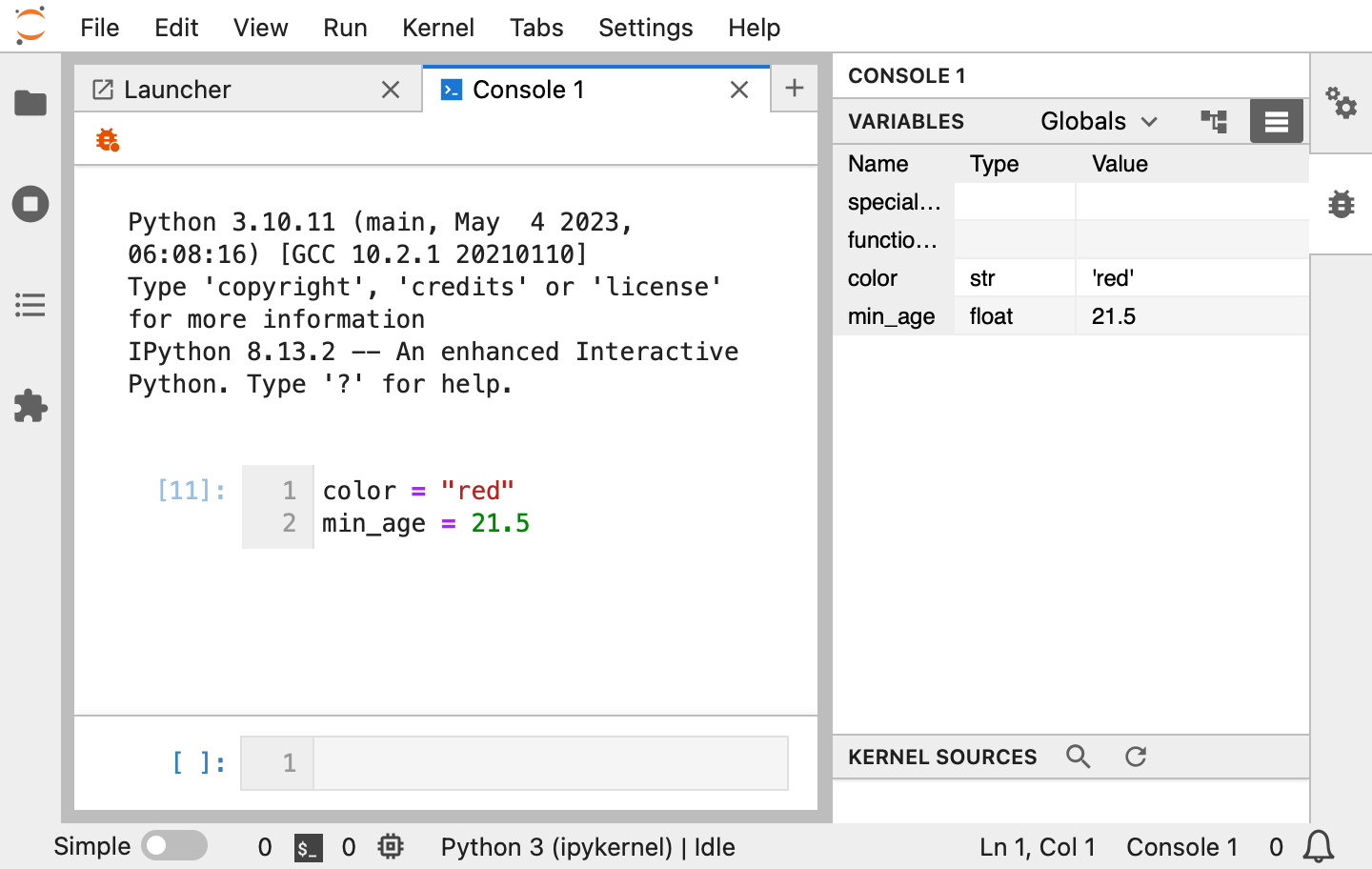This screenshot has width=1372, height=869.
Task: Toggle Simple interface mode switch
Action: pos(174,846)
